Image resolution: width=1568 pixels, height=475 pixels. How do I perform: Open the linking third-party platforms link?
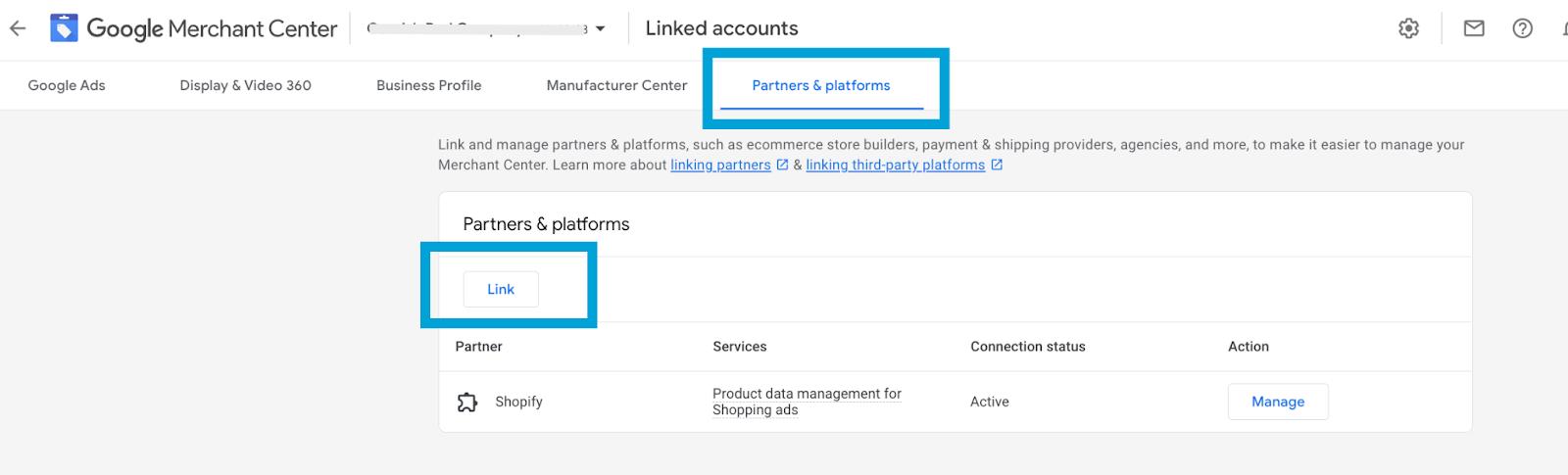tap(895, 165)
